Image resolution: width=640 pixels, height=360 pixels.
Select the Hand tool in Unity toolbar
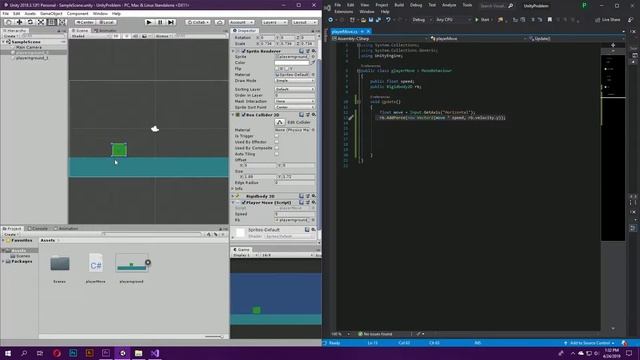[9, 22]
